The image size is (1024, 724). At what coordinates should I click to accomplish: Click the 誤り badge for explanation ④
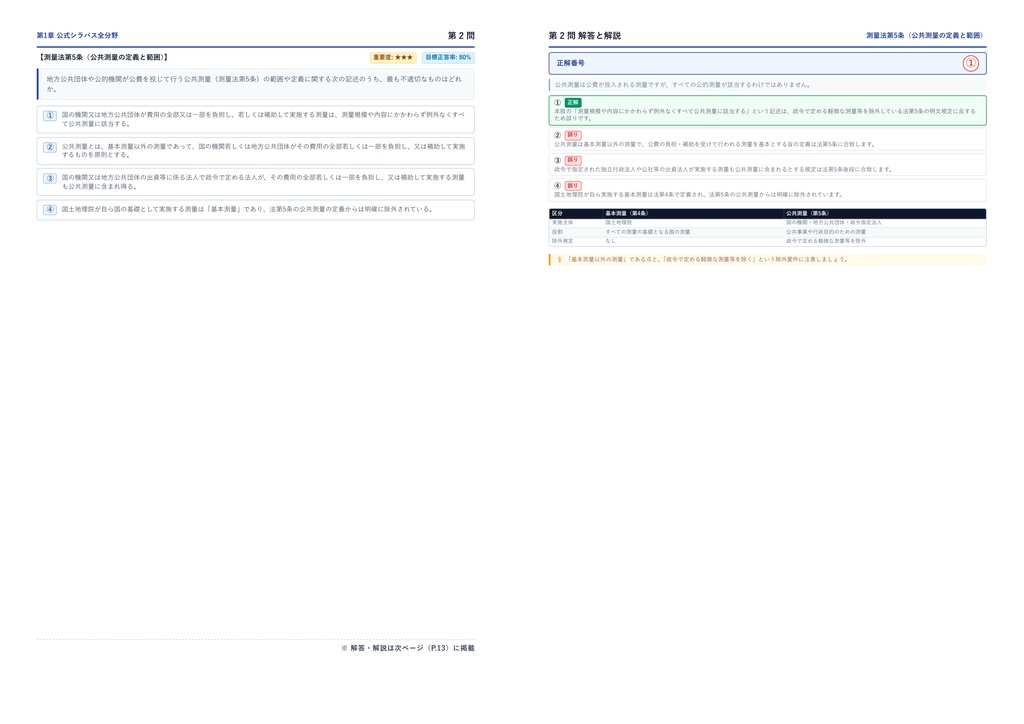tap(573, 185)
